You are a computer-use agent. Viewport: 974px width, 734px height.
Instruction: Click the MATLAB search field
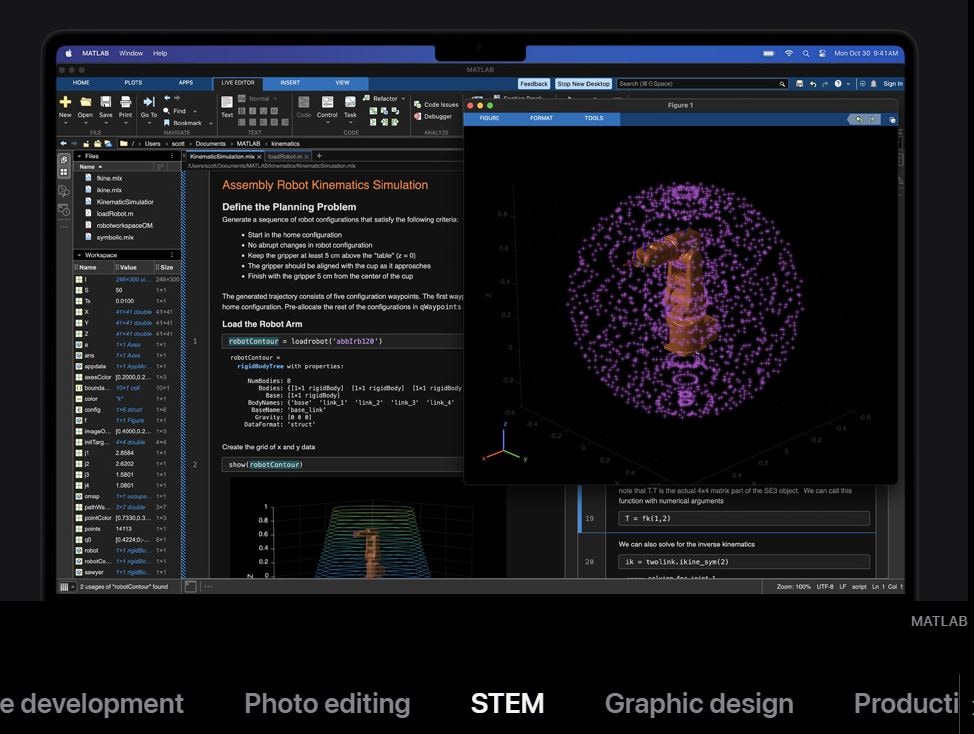700,84
